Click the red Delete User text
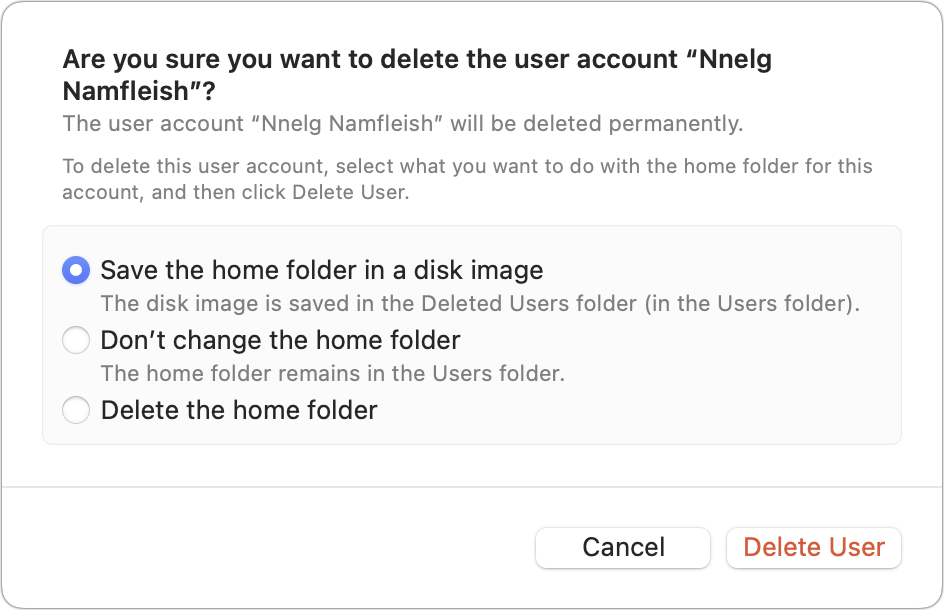Viewport: 944px width, 610px height. click(x=813, y=547)
